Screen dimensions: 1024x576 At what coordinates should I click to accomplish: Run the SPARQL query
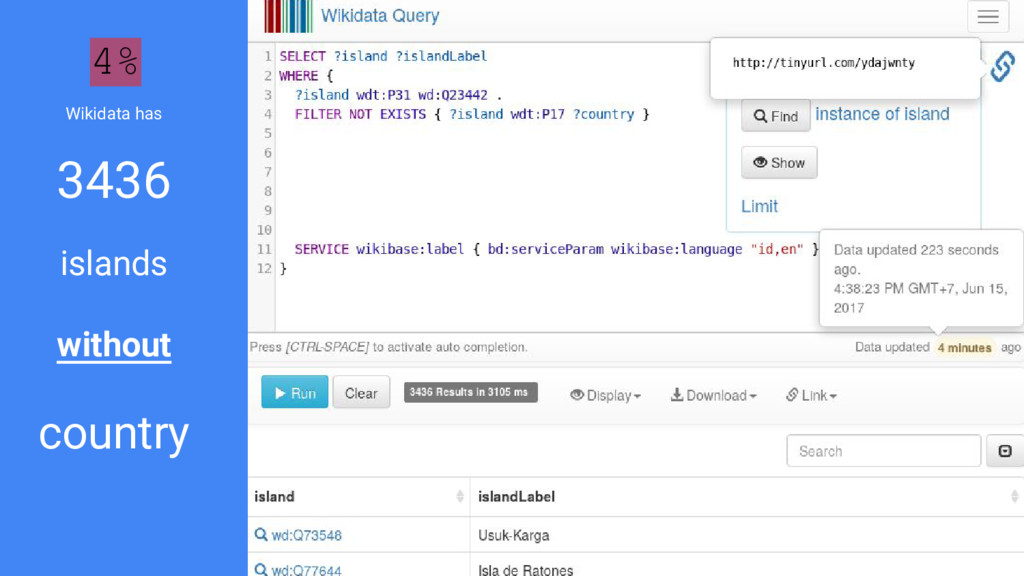point(295,392)
